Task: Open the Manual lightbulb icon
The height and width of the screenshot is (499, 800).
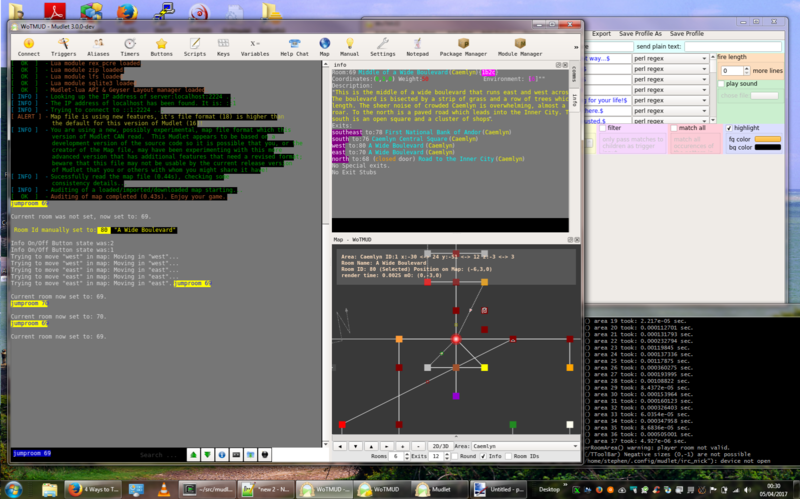Action: [x=349, y=47]
